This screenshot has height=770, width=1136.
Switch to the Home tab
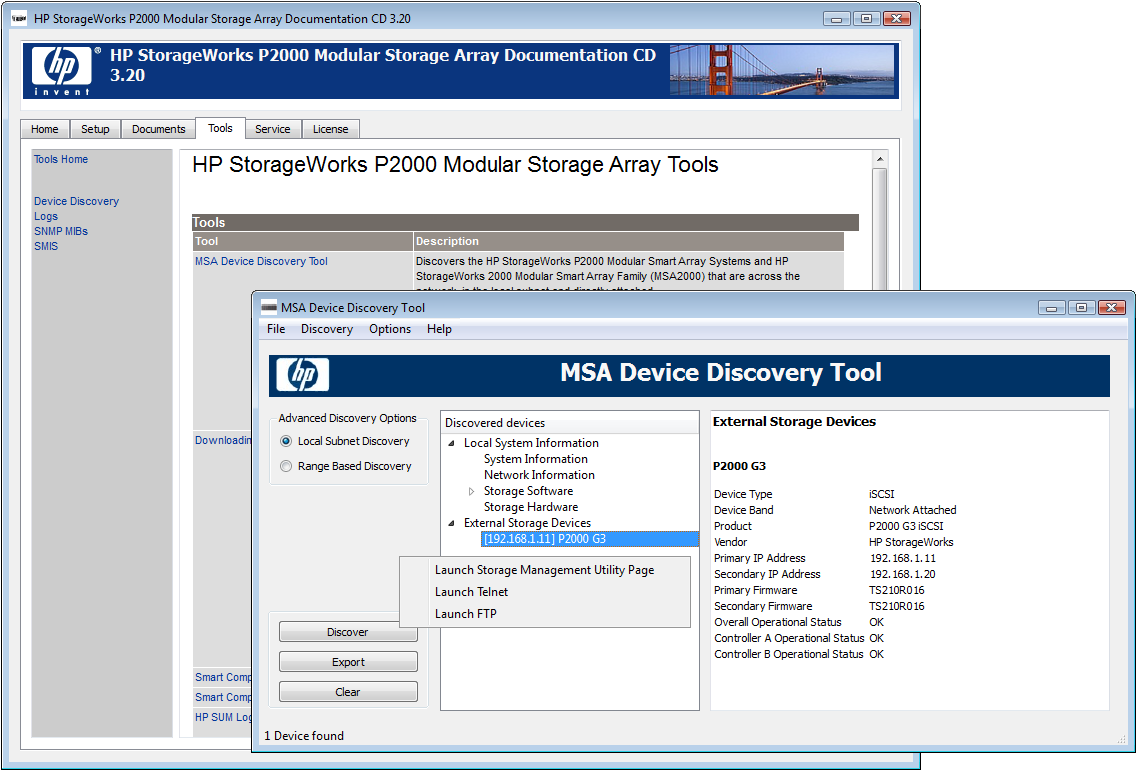tap(45, 129)
